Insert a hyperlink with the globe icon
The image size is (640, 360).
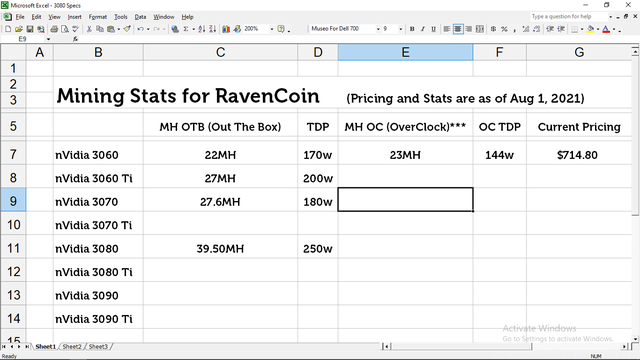(x=175, y=29)
